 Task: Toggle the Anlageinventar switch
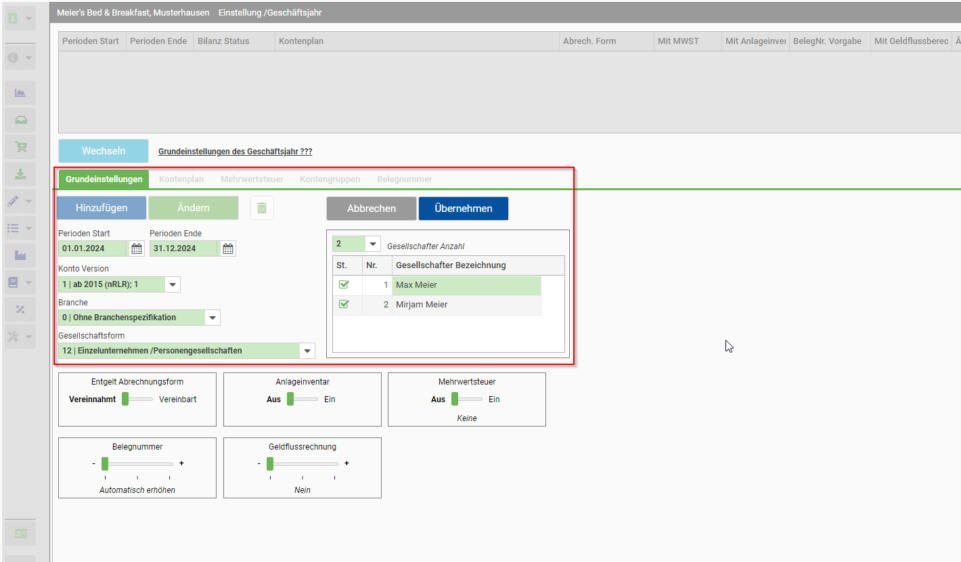click(x=302, y=399)
